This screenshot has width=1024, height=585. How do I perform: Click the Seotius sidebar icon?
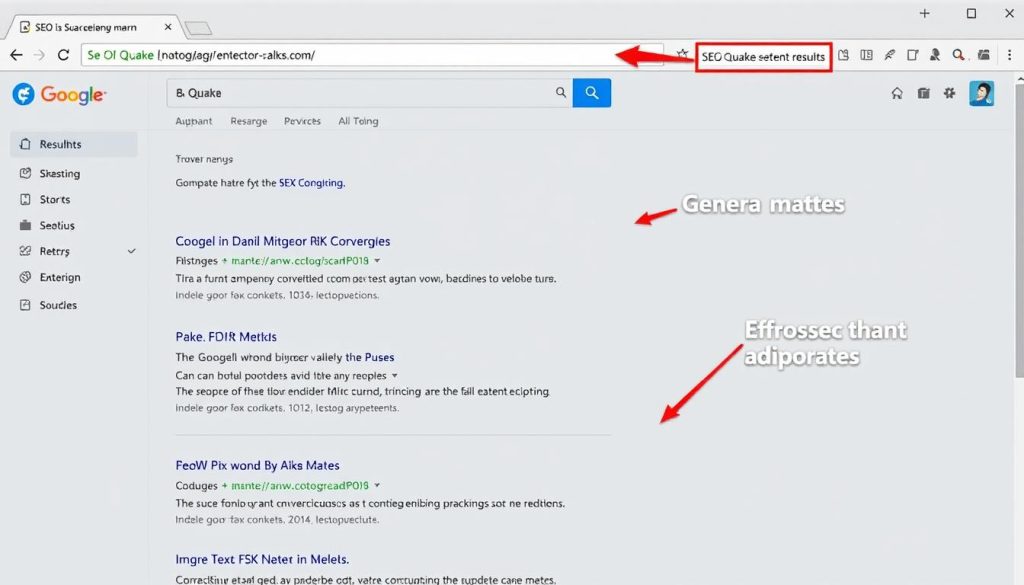click(25, 225)
